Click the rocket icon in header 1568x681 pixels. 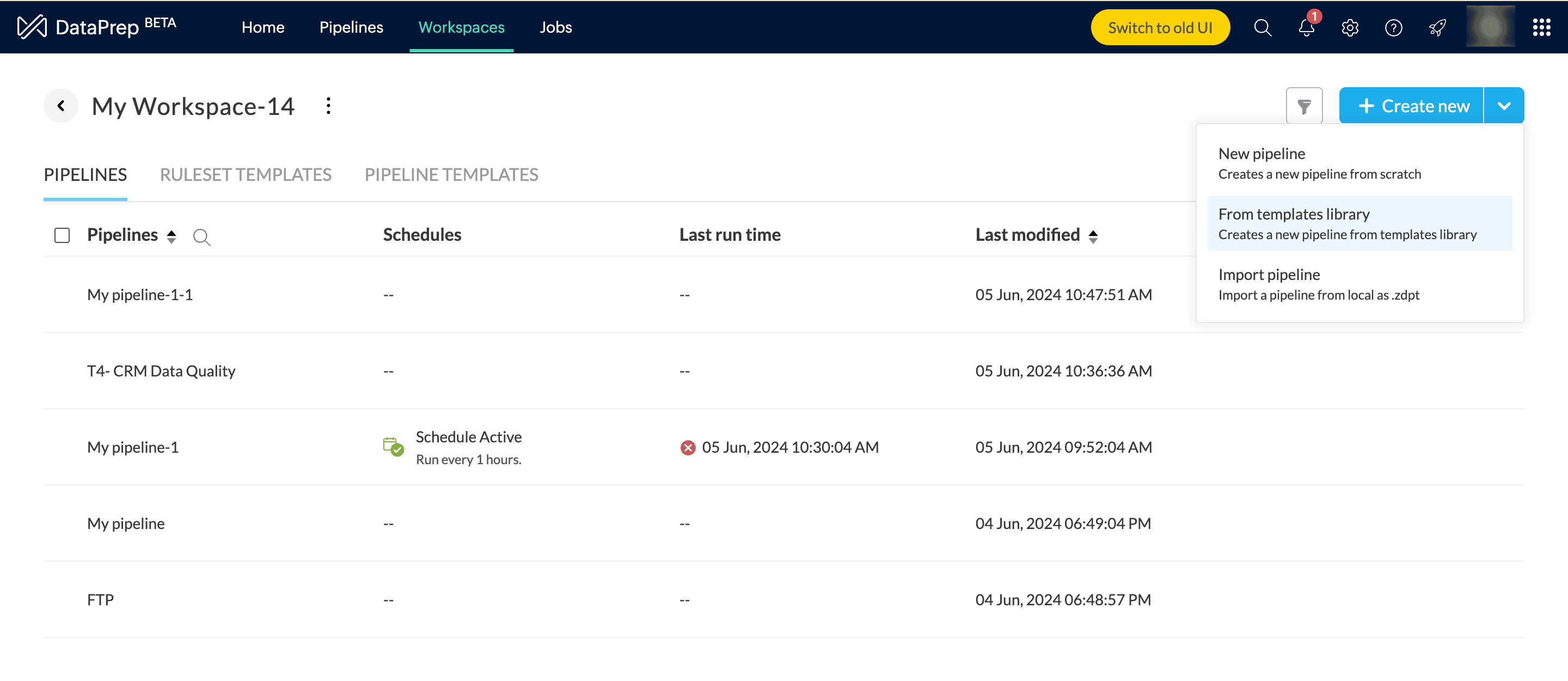(x=1437, y=27)
